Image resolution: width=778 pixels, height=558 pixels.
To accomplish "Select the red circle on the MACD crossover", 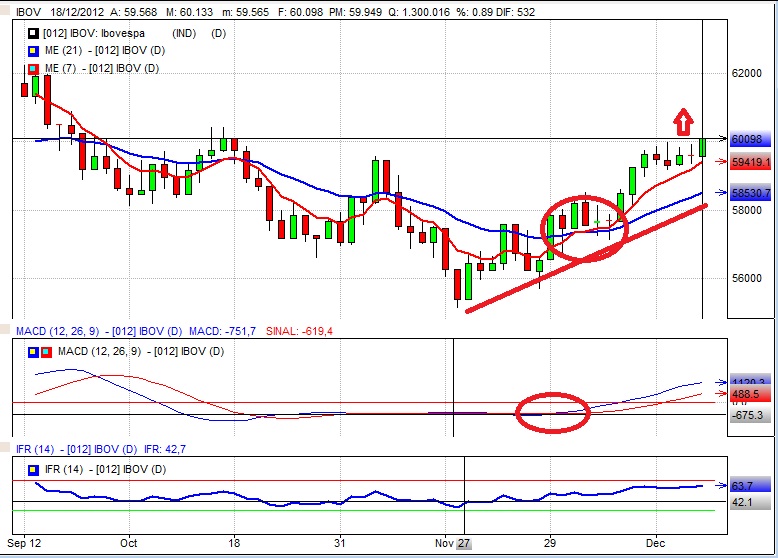I will [x=553, y=412].
